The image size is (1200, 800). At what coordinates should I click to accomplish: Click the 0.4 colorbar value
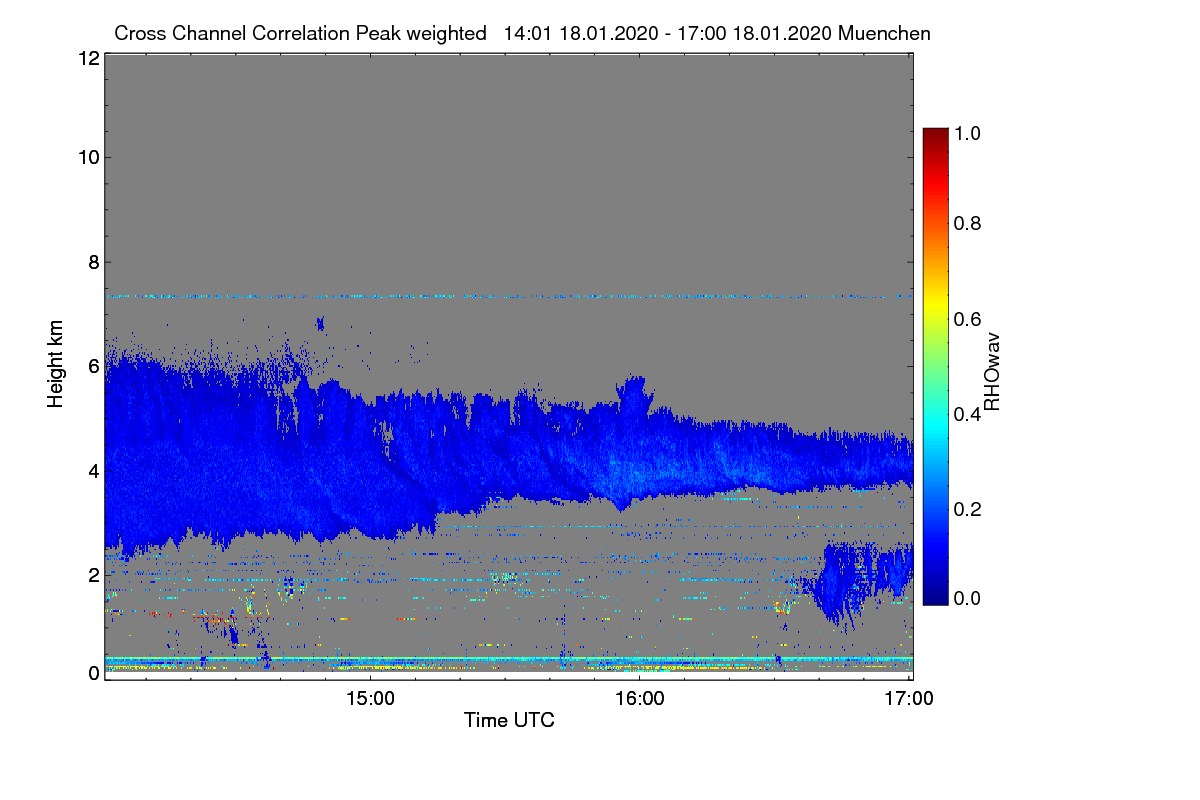point(968,413)
